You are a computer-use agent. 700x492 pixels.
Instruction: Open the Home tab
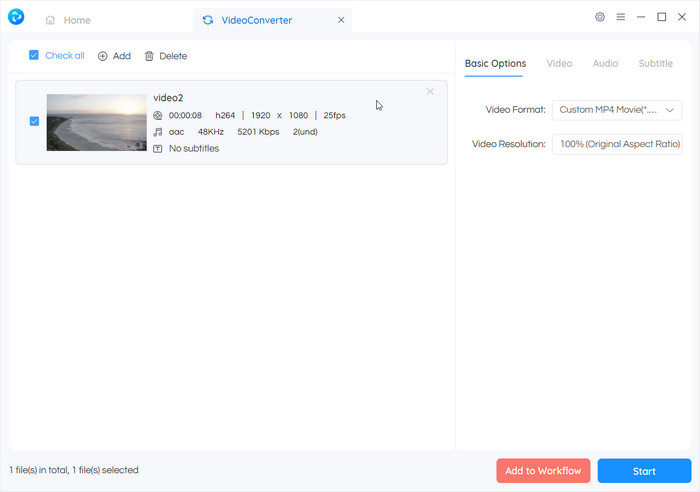(68, 20)
